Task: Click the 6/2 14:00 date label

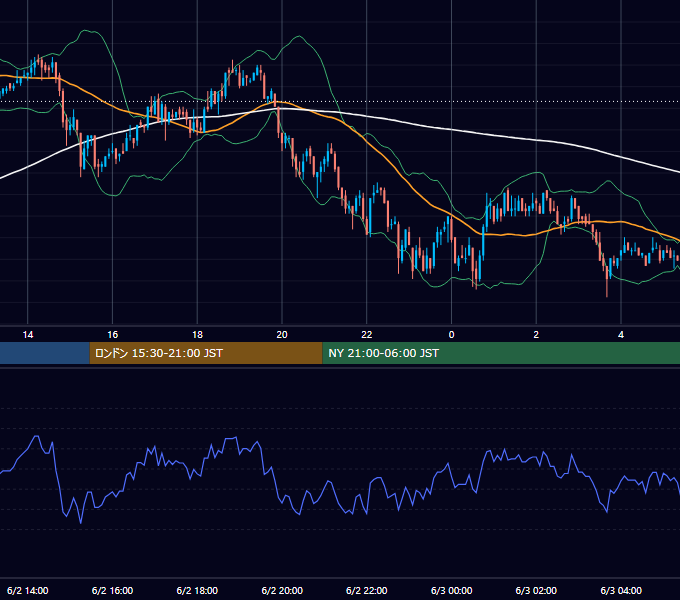Action: [28, 590]
